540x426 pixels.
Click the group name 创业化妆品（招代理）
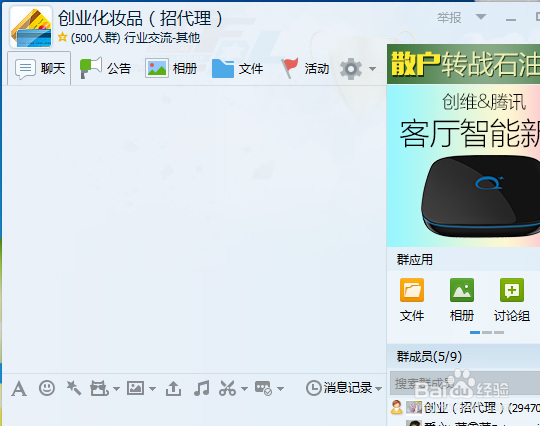click(x=140, y=18)
